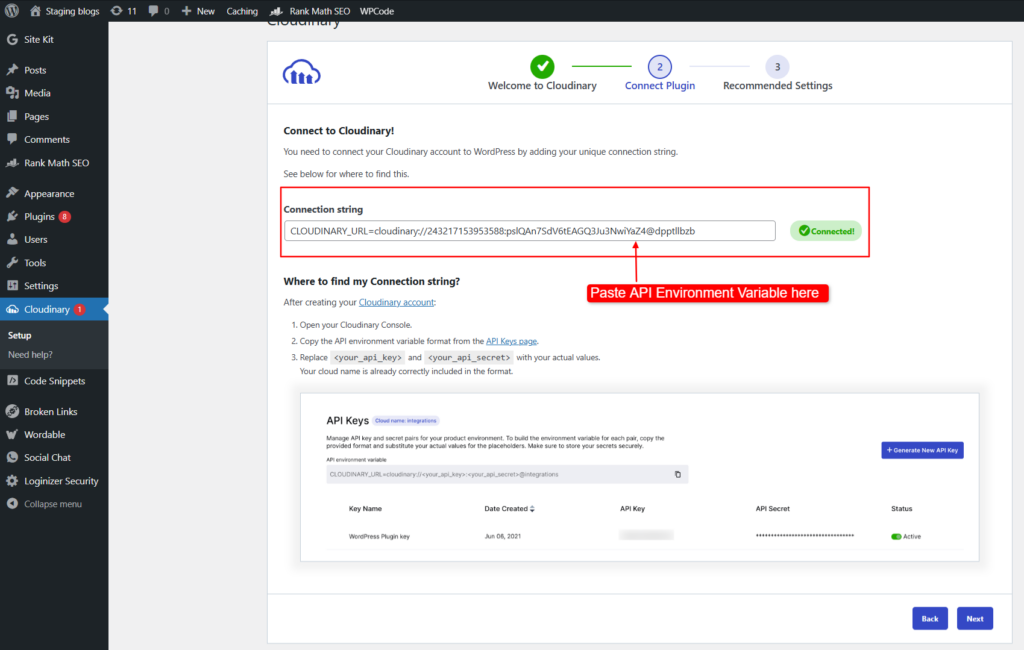Select Setup submenu under Cloudinary

[20, 335]
